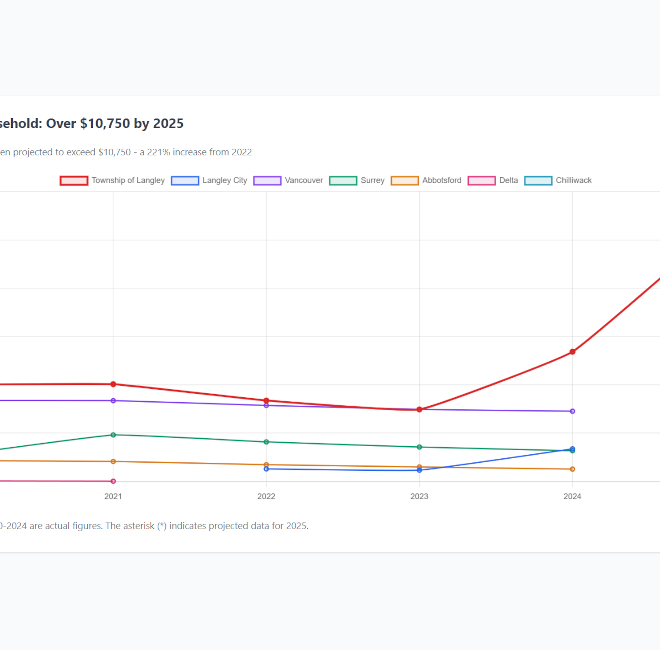Click Abbotsford's 2021 orange data point
Image resolution: width=660 pixels, height=650 pixels.
[x=113, y=461]
